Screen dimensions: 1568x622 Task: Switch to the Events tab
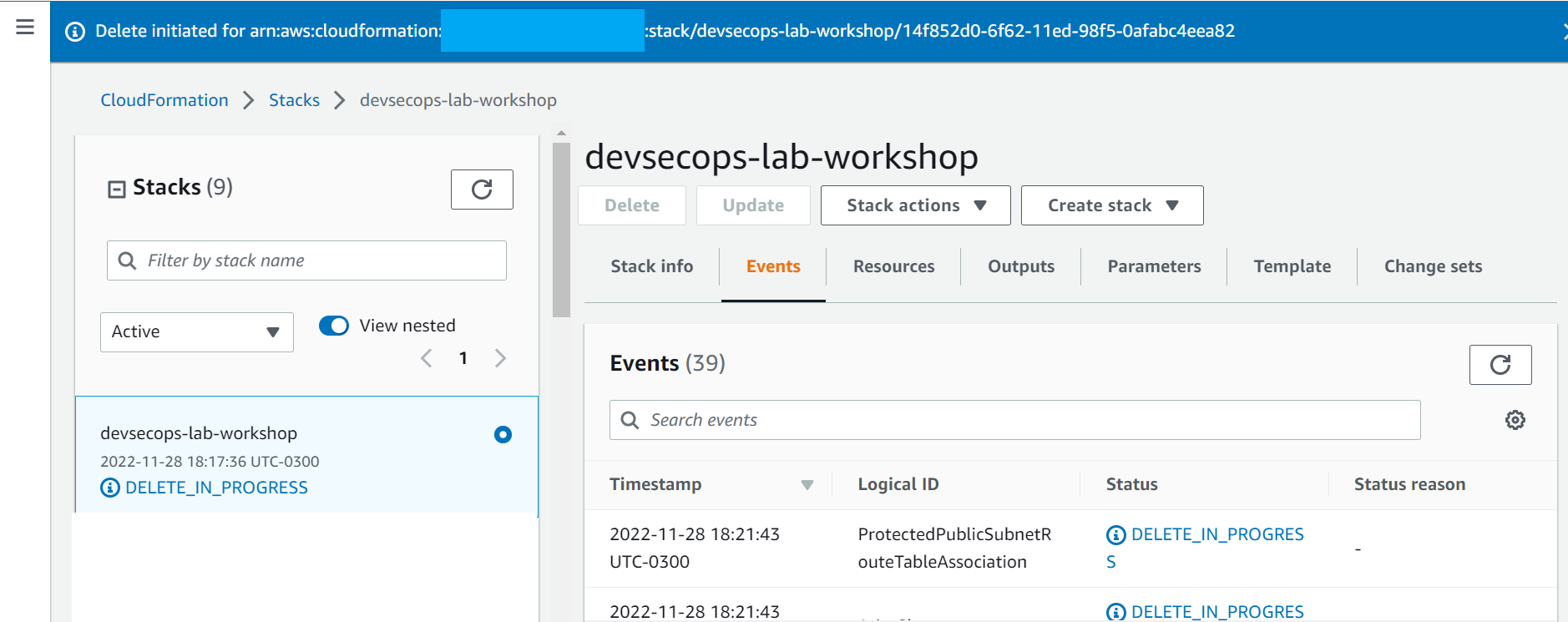773,266
